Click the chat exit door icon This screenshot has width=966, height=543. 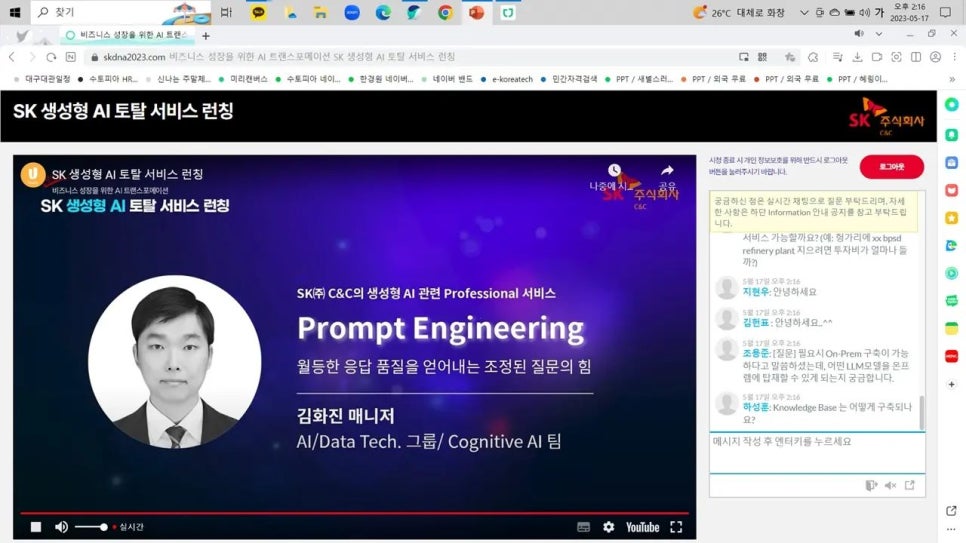tap(871, 486)
